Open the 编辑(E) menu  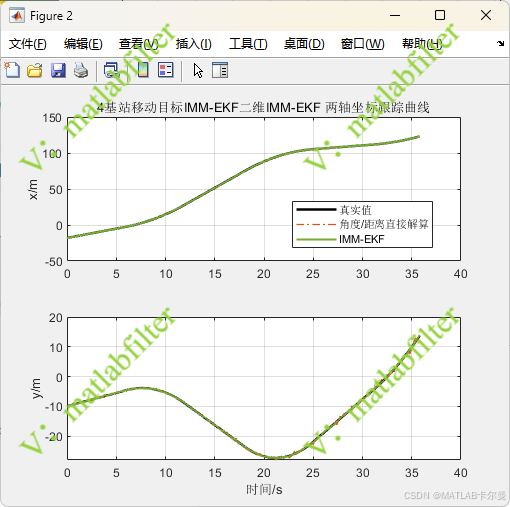tap(83, 44)
